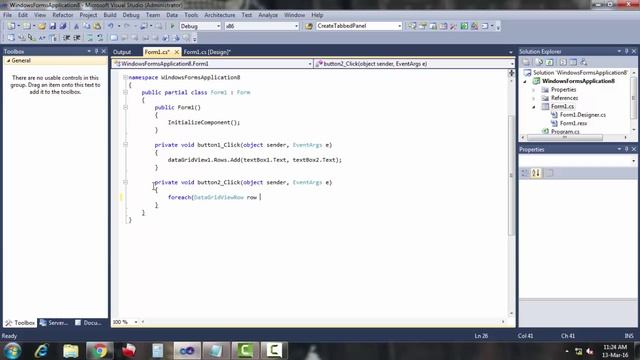Click View Designer icon in Solution Explorer toolbar

(x=573, y=62)
